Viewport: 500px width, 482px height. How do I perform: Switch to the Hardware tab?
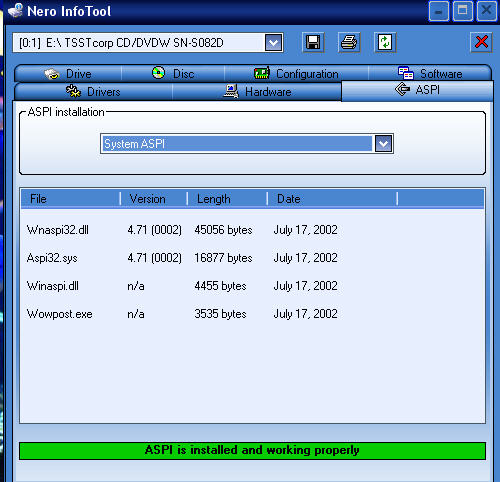pyautogui.click(x=257, y=92)
